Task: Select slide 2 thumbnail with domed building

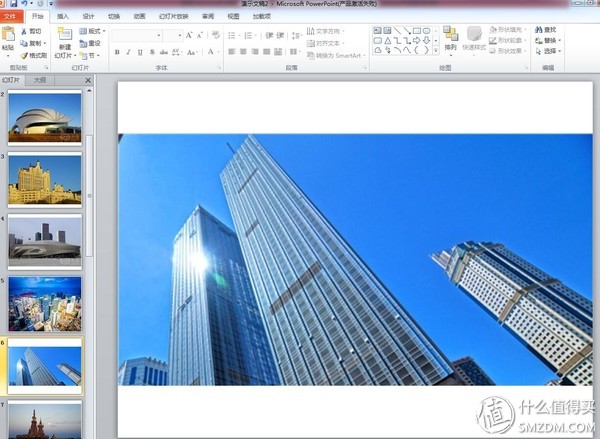Action: click(45, 118)
